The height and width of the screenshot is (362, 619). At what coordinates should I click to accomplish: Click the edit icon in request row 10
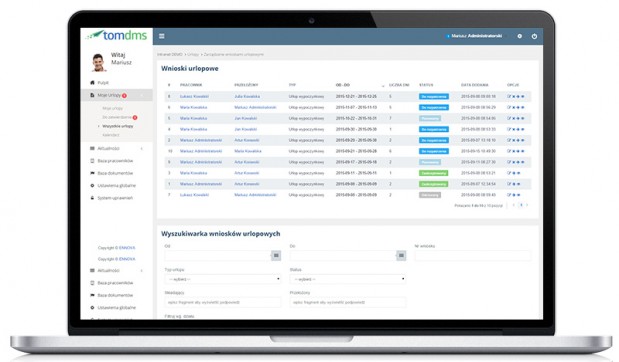509,151
